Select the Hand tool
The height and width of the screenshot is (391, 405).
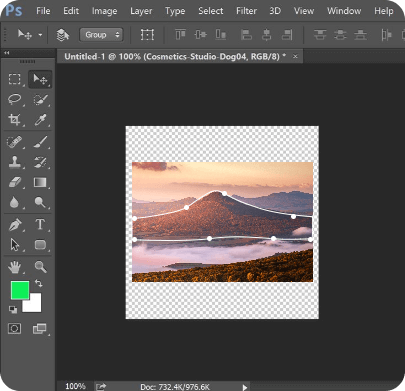(x=14, y=267)
